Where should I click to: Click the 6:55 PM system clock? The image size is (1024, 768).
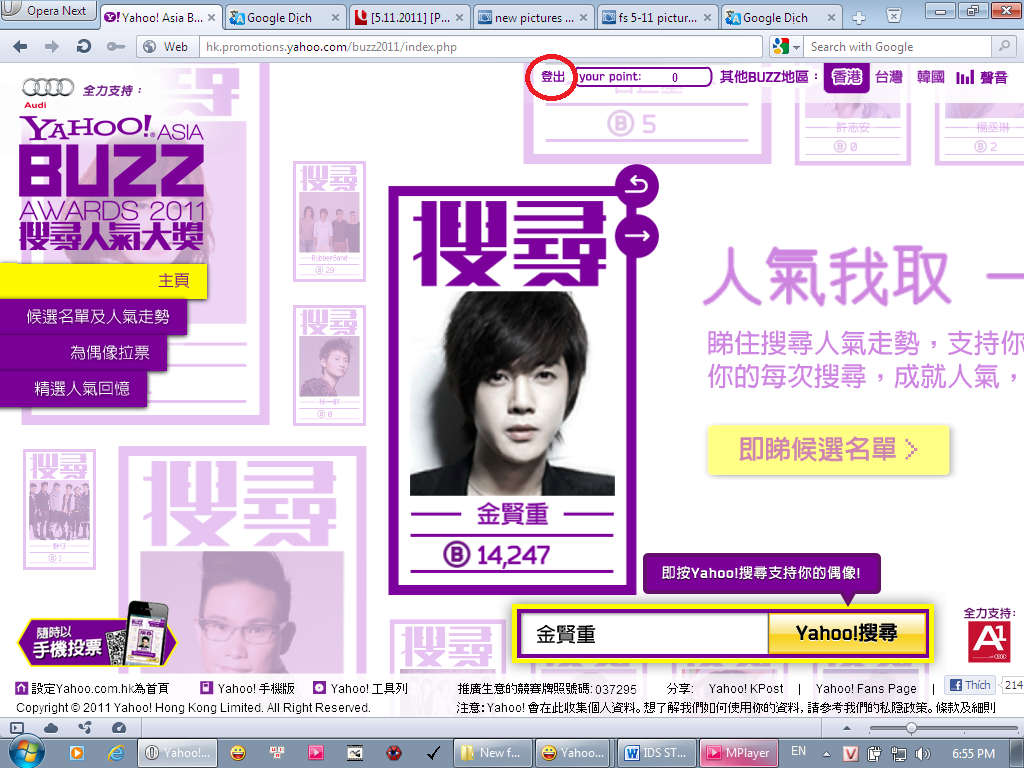click(x=973, y=754)
